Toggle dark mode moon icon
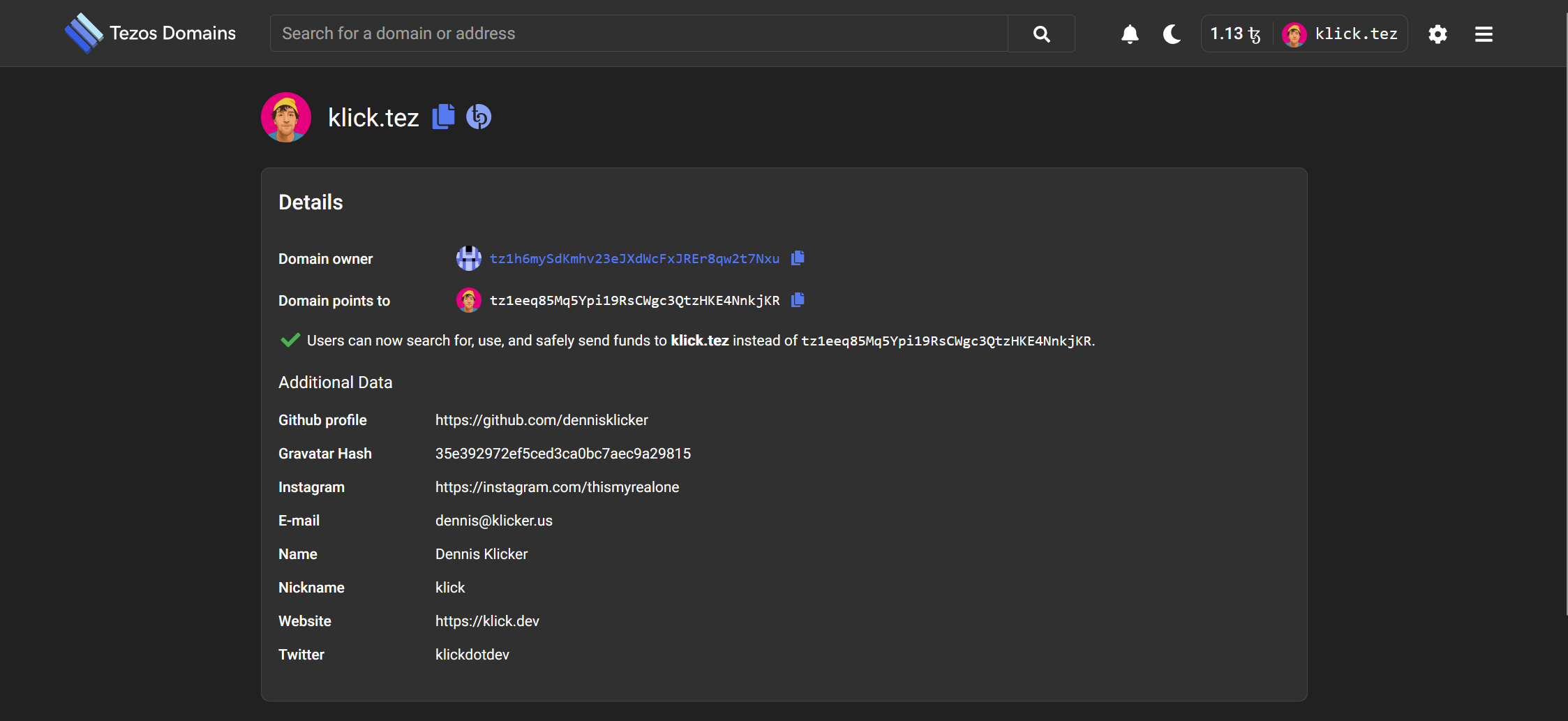Viewport: 1568px width, 721px height. click(x=1172, y=34)
